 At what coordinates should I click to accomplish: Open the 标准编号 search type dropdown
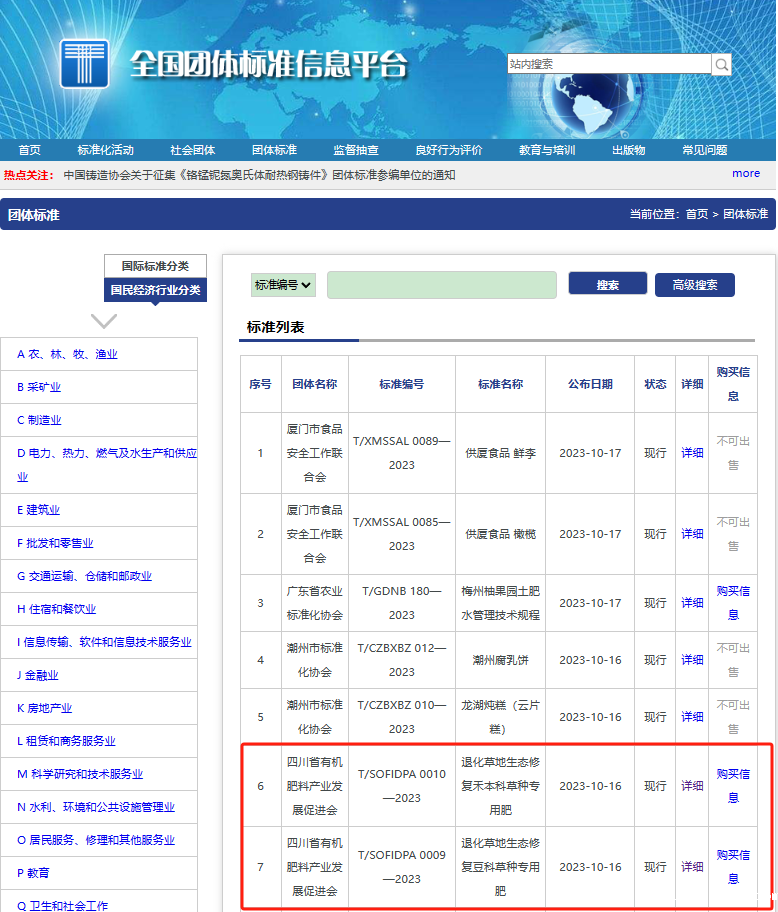point(283,285)
